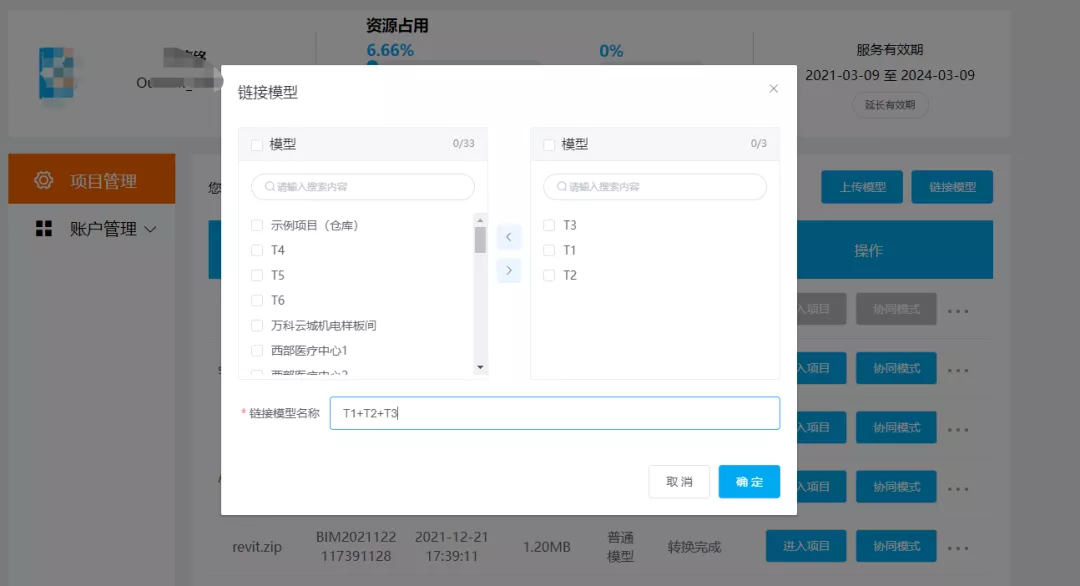Image resolution: width=1080 pixels, height=586 pixels.
Task: Check the T5 model checkbox
Action: (x=257, y=275)
